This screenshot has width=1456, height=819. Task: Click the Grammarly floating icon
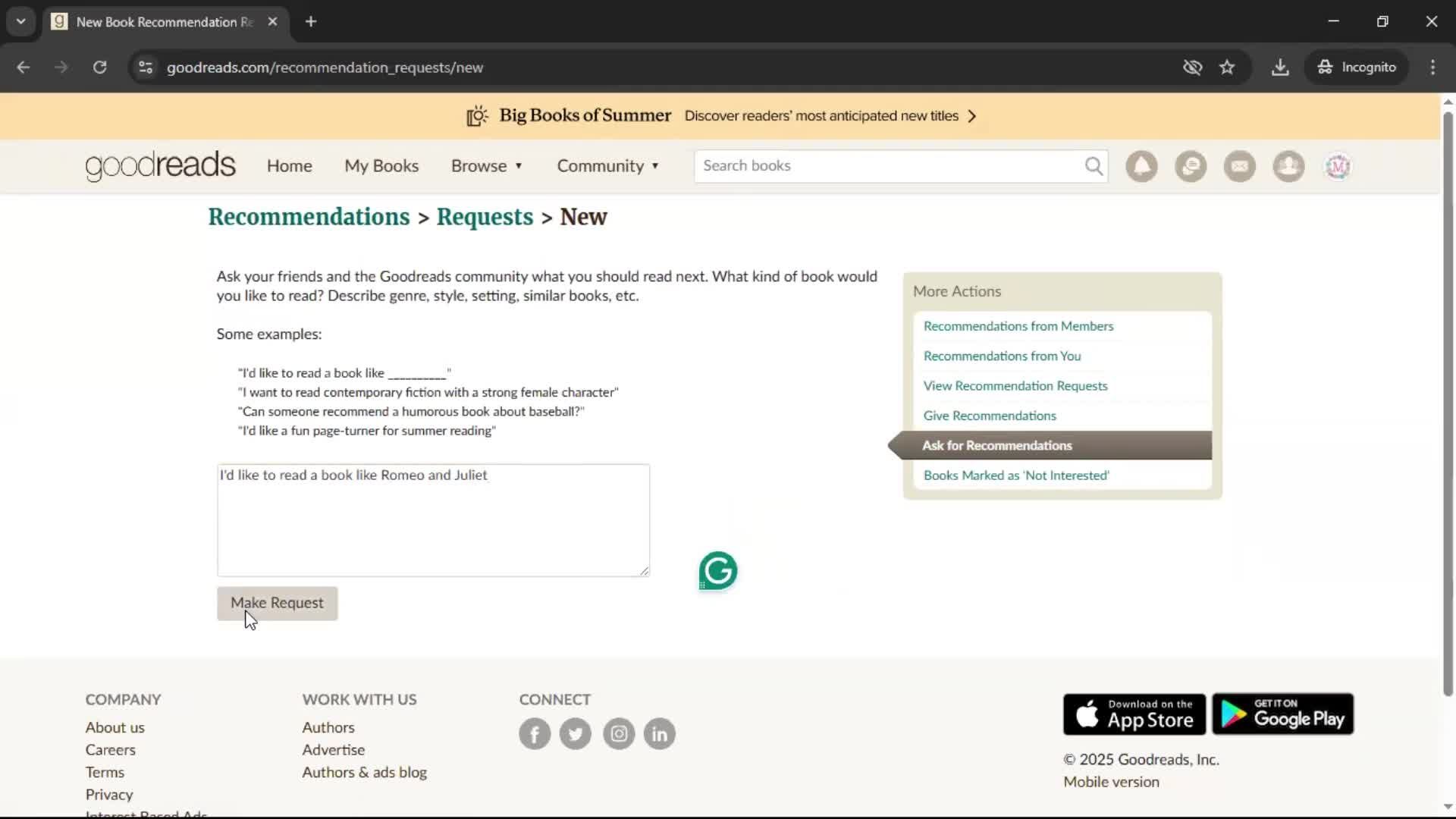point(717,570)
